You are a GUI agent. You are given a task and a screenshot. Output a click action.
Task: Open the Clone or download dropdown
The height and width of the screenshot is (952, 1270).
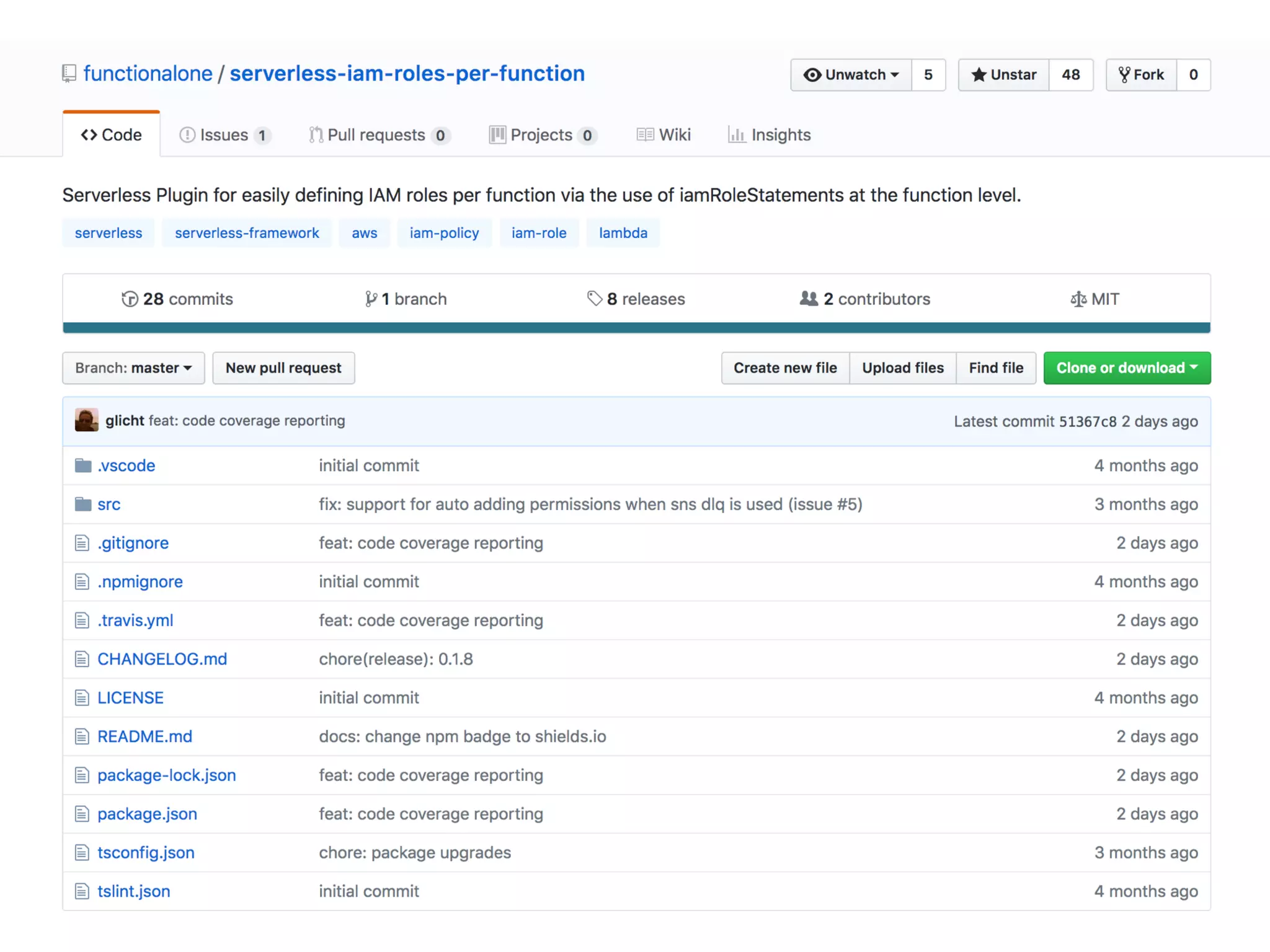click(1126, 368)
